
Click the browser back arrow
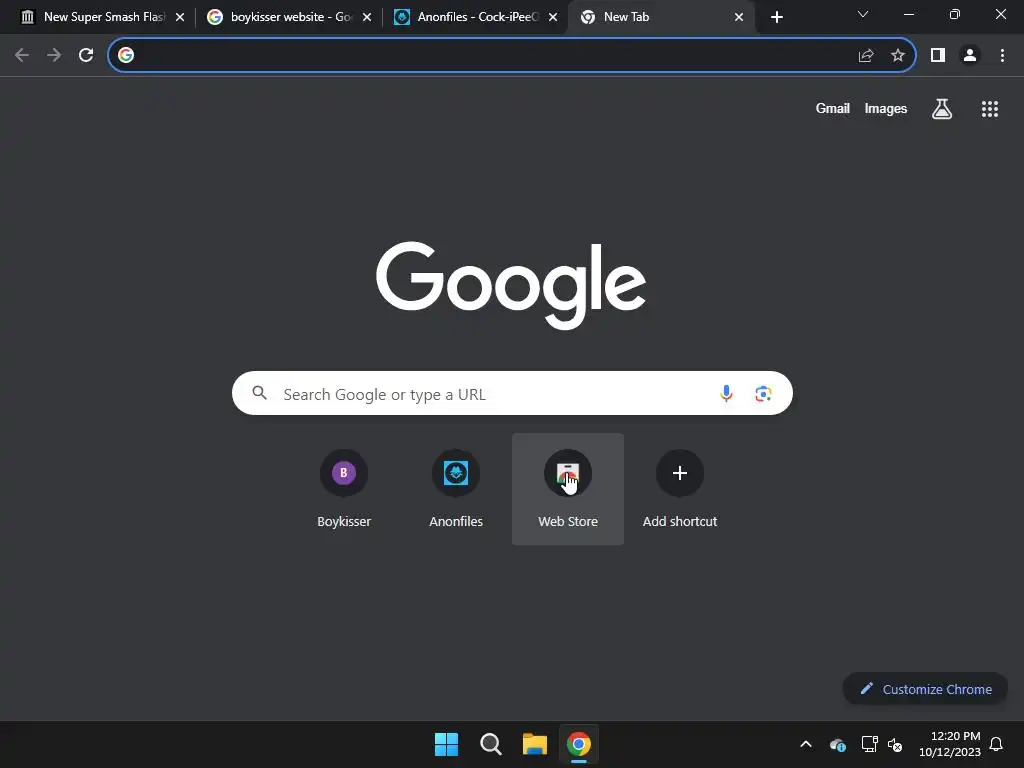click(x=22, y=56)
